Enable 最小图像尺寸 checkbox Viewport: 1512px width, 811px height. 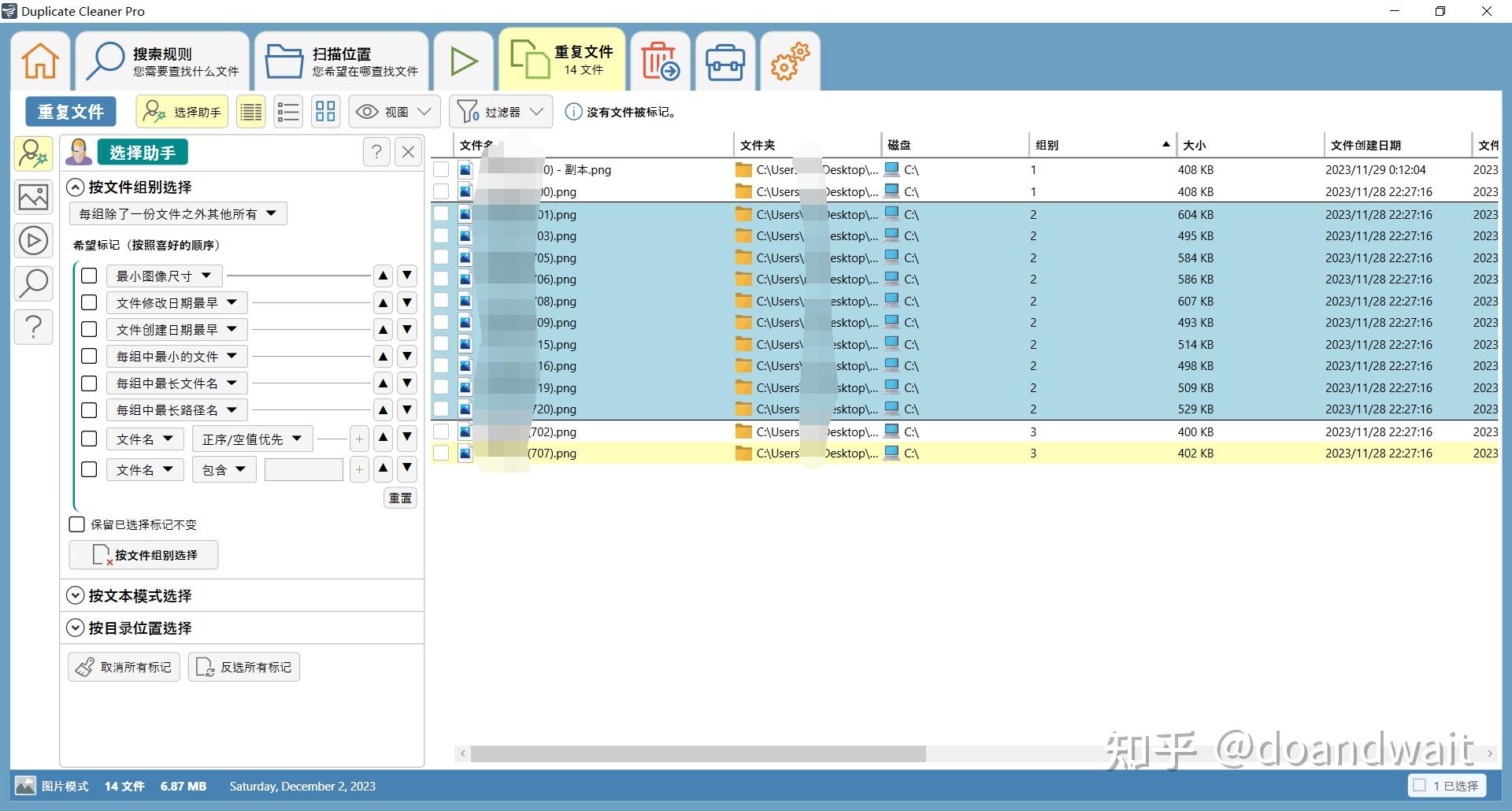tap(89, 276)
